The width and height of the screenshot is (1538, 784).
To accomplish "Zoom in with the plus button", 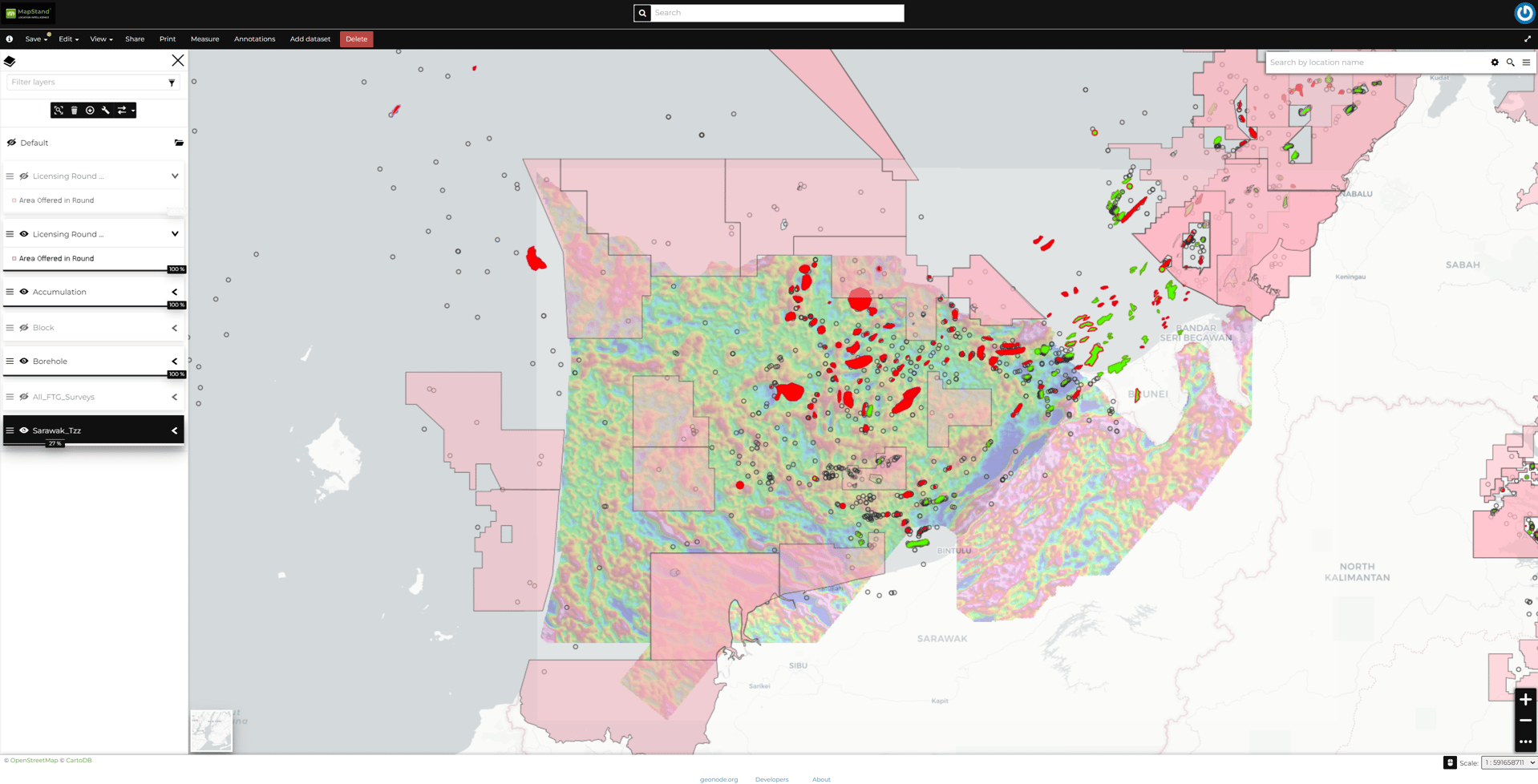I will (1525, 700).
